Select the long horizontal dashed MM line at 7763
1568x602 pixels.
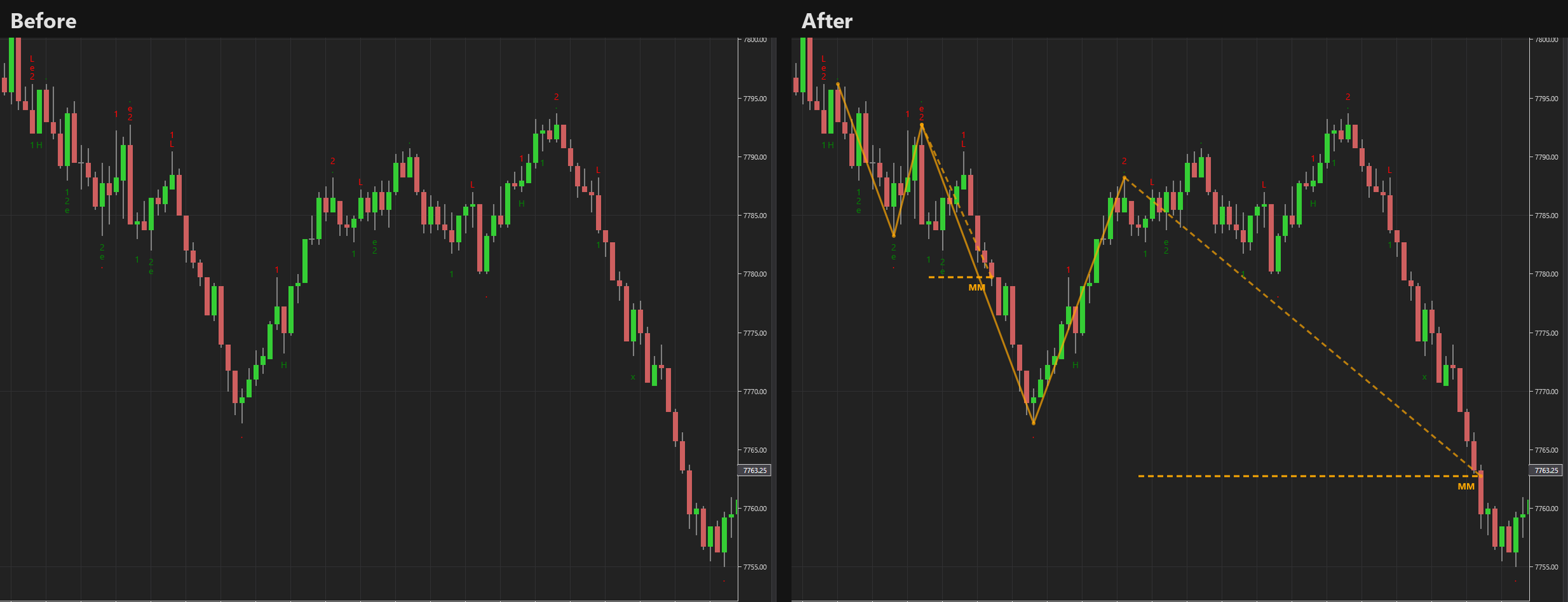(1309, 477)
